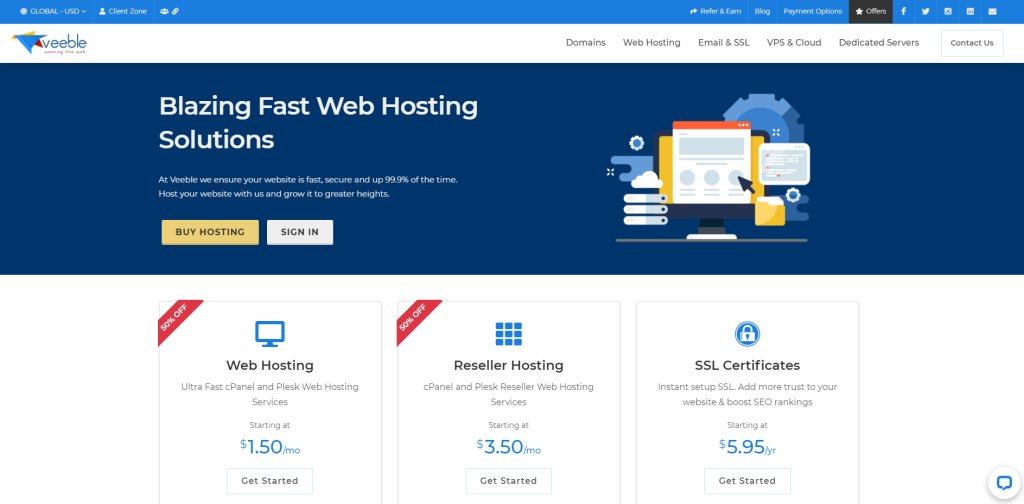Screen dimensions: 1024x504
Task: Click the group users icon in top bar
Action: pos(164,12)
